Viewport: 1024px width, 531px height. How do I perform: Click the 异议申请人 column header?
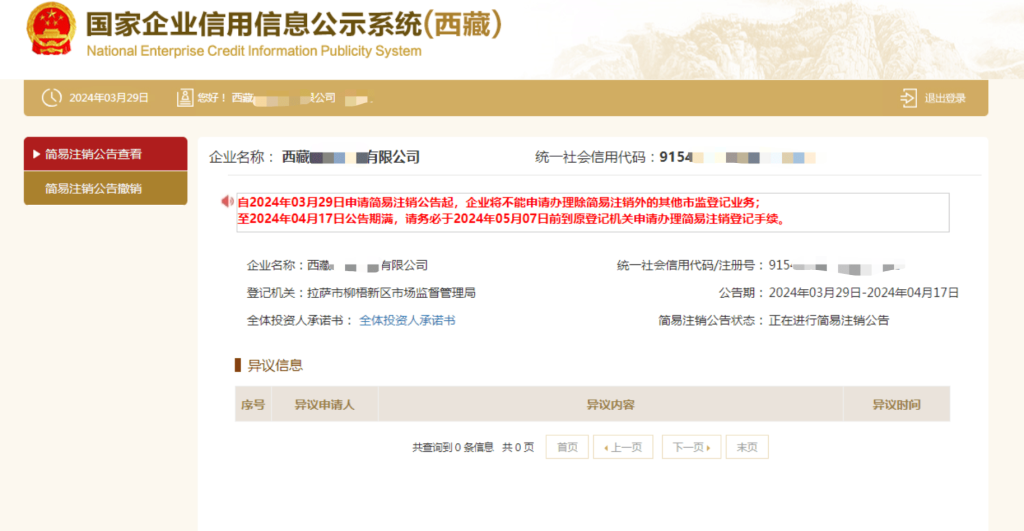click(x=324, y=405)
